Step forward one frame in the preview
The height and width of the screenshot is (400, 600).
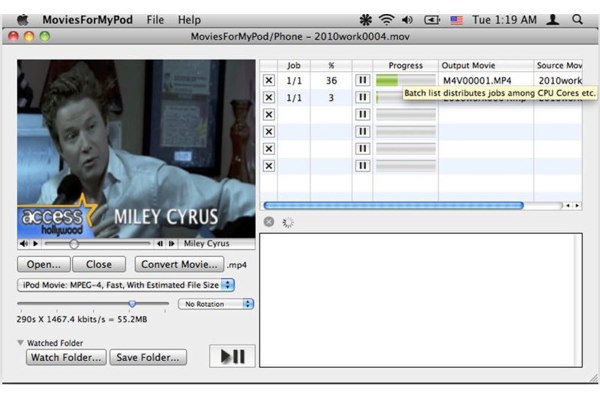pyautogui.click(x=171, y=243)
